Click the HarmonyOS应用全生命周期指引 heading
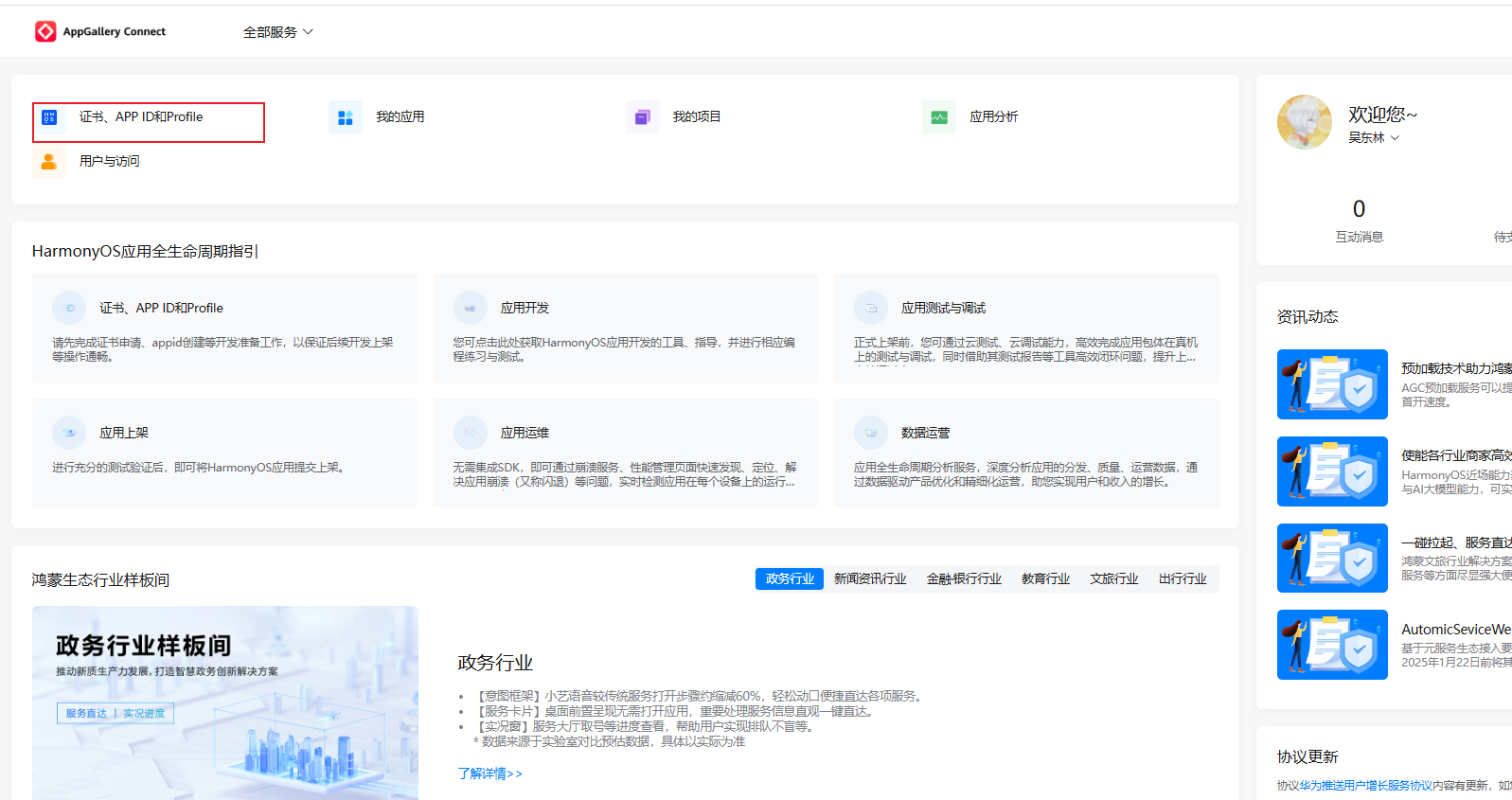This screenshot has width=1512, height=800. point(145,251)
